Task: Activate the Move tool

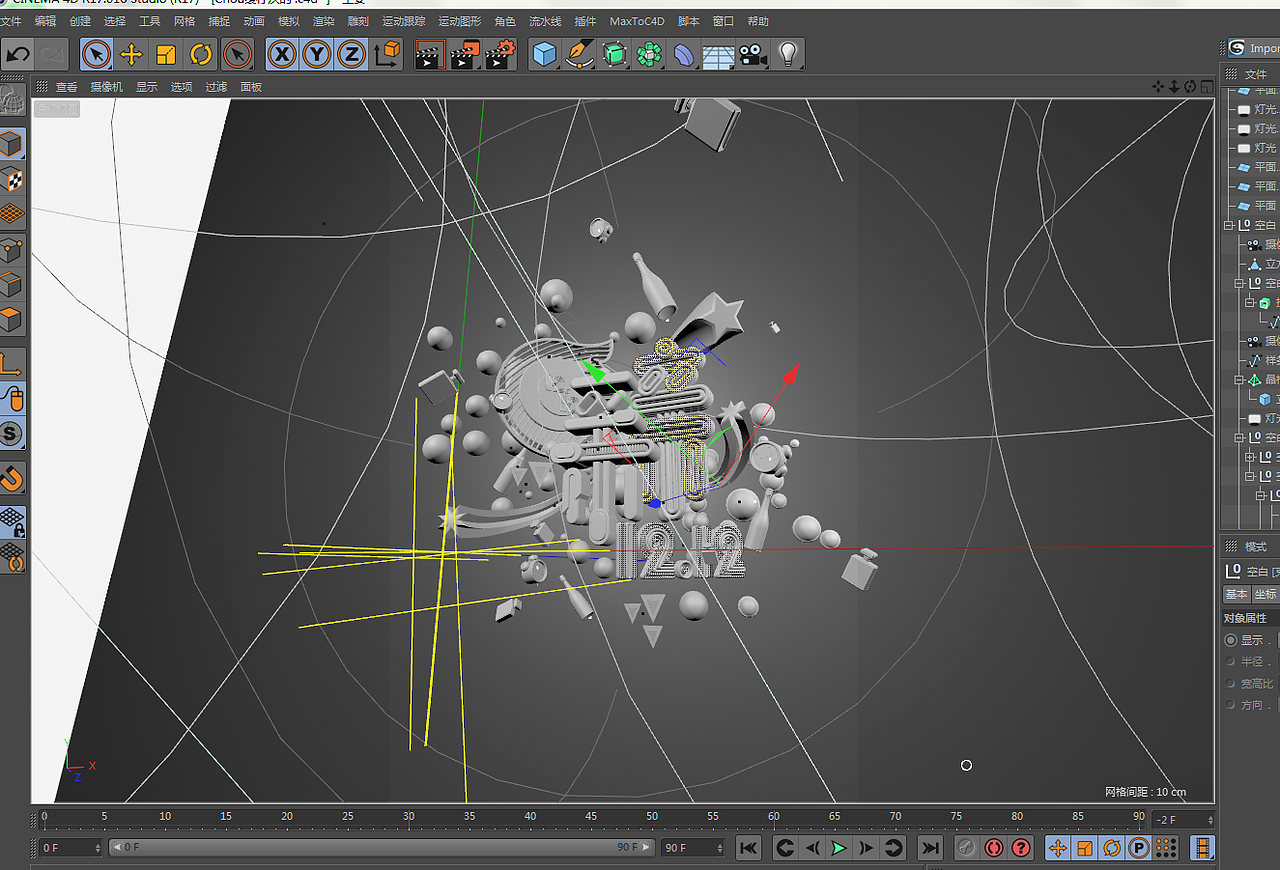Action: [x=131, y=54]
